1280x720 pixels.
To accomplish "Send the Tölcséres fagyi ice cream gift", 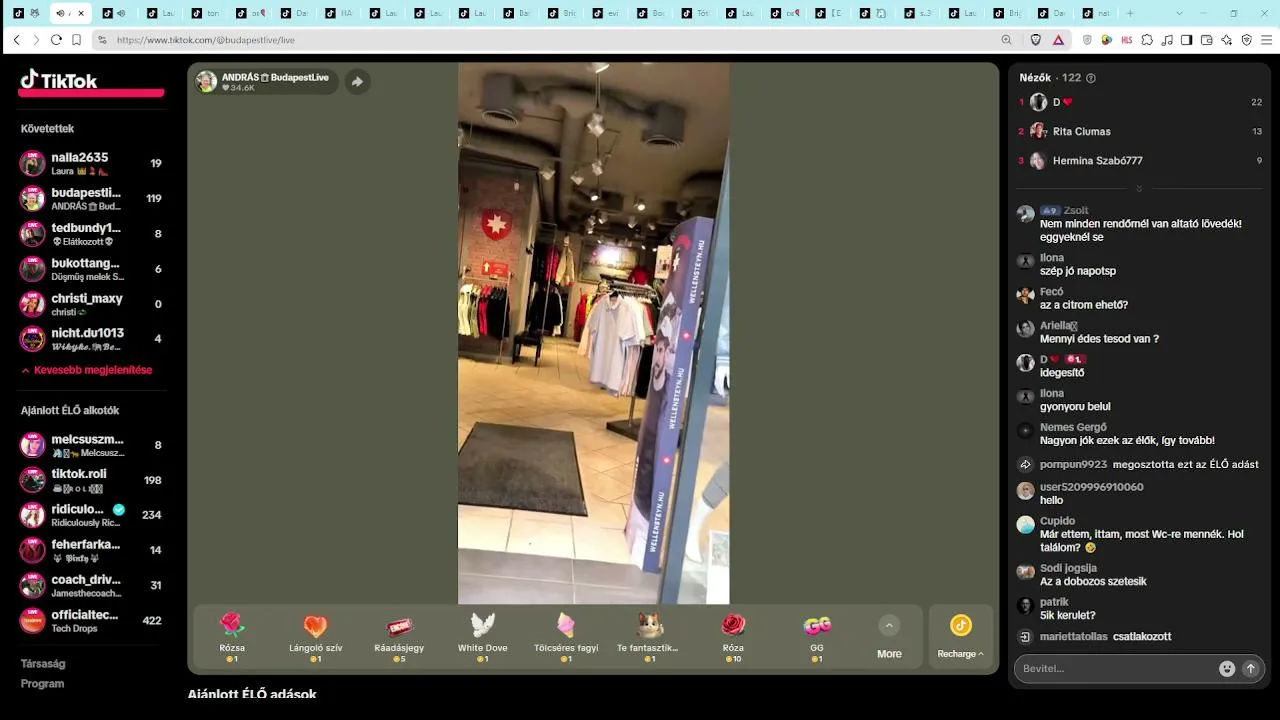I will 566,637.
